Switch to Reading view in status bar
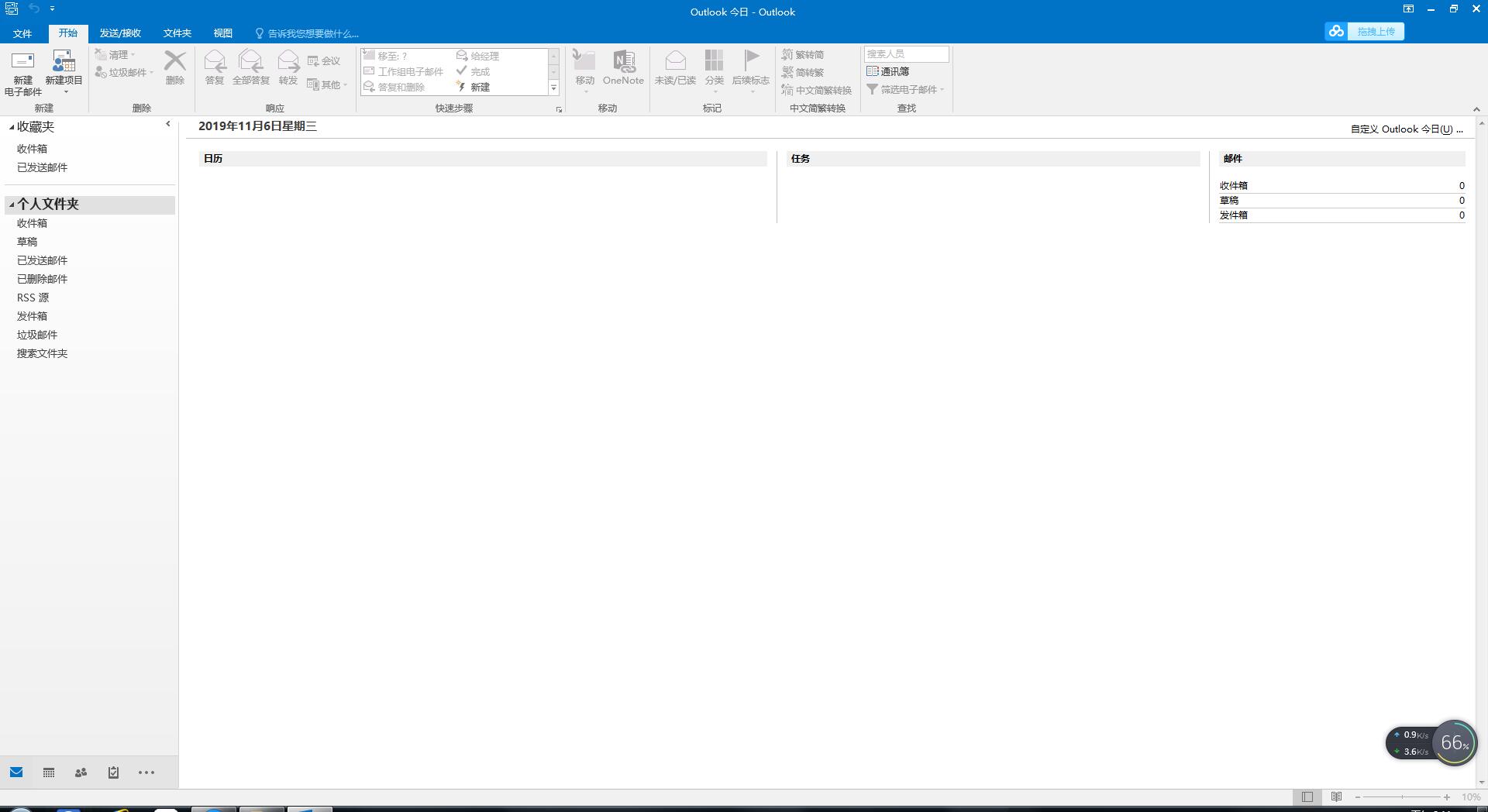The image size is (1488, 812). click(1336, 797)
